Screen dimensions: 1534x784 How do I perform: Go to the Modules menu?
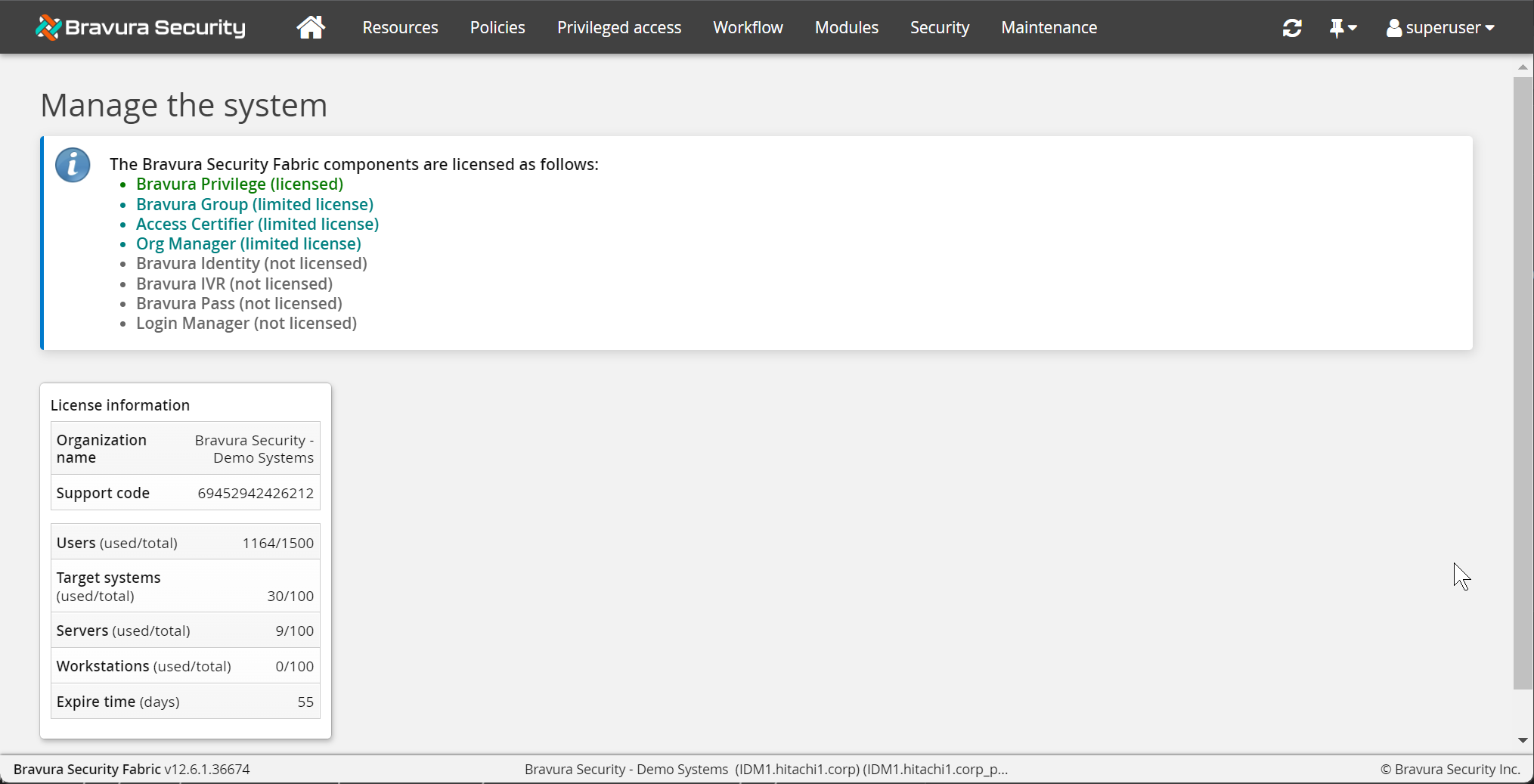(846, 28)
